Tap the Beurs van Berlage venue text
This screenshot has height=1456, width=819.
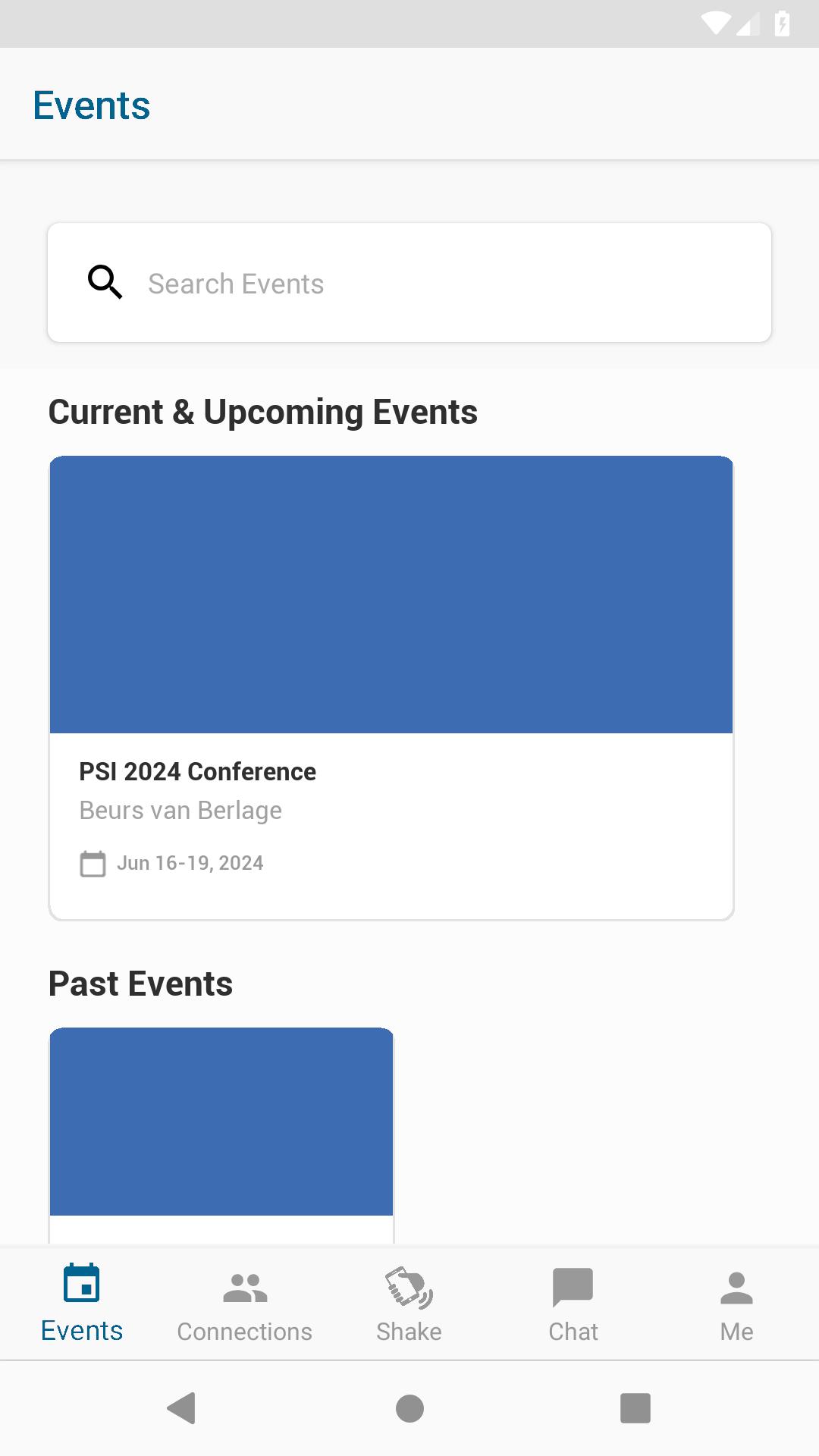click(180, 811)
